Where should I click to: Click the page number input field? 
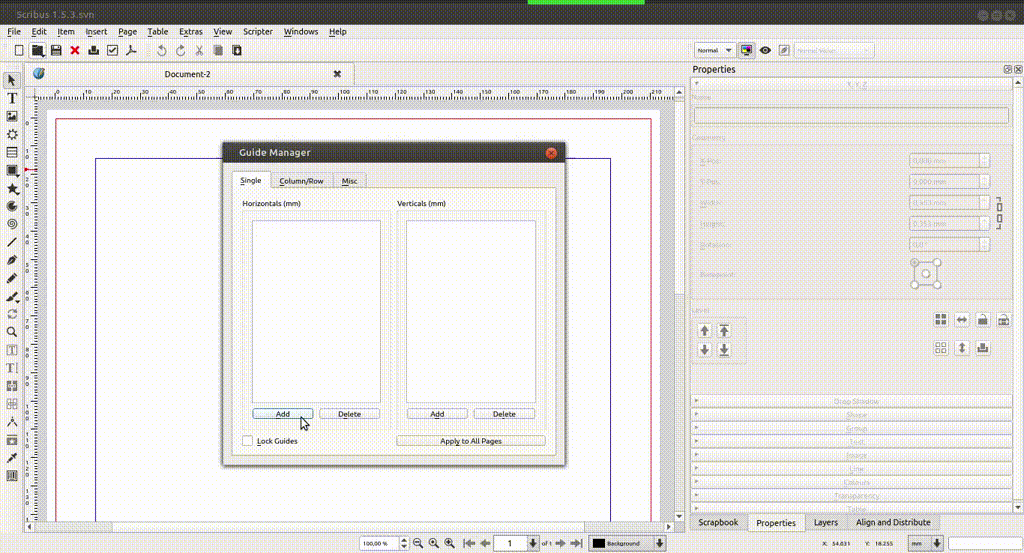(509, 543)
